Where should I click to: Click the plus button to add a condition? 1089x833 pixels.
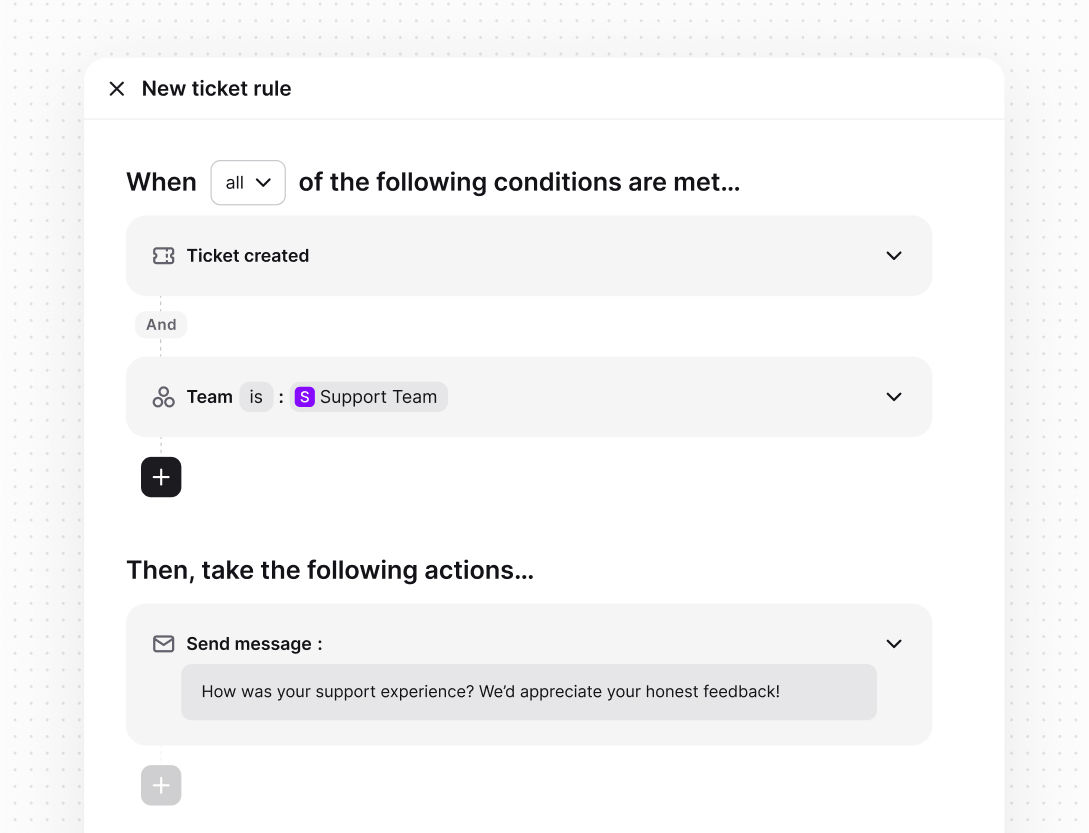click(161, 477)
